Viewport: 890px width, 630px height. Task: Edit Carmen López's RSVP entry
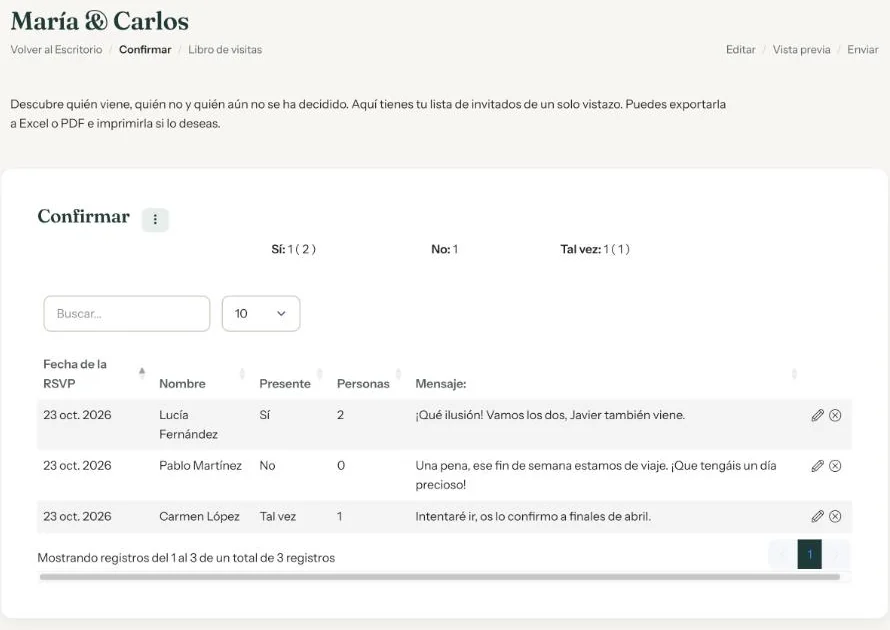click(817, 516)
